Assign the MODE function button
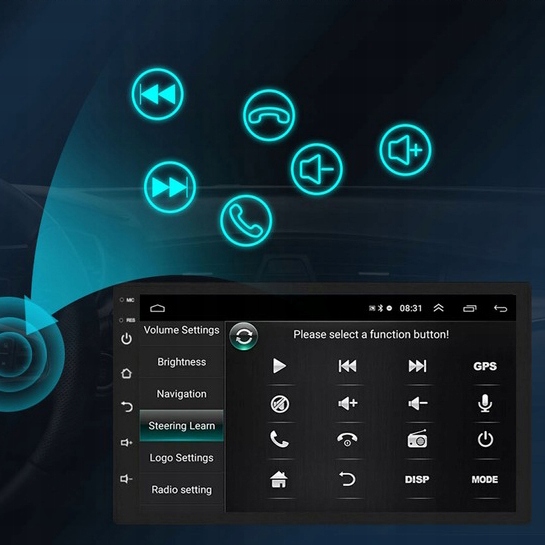Image resolution: width=545 pixels, height=545 pixels. point(485,480)
